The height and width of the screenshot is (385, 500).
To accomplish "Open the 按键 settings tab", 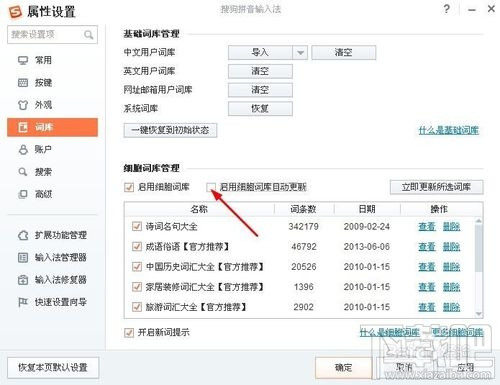I will [x=52, y=83].
